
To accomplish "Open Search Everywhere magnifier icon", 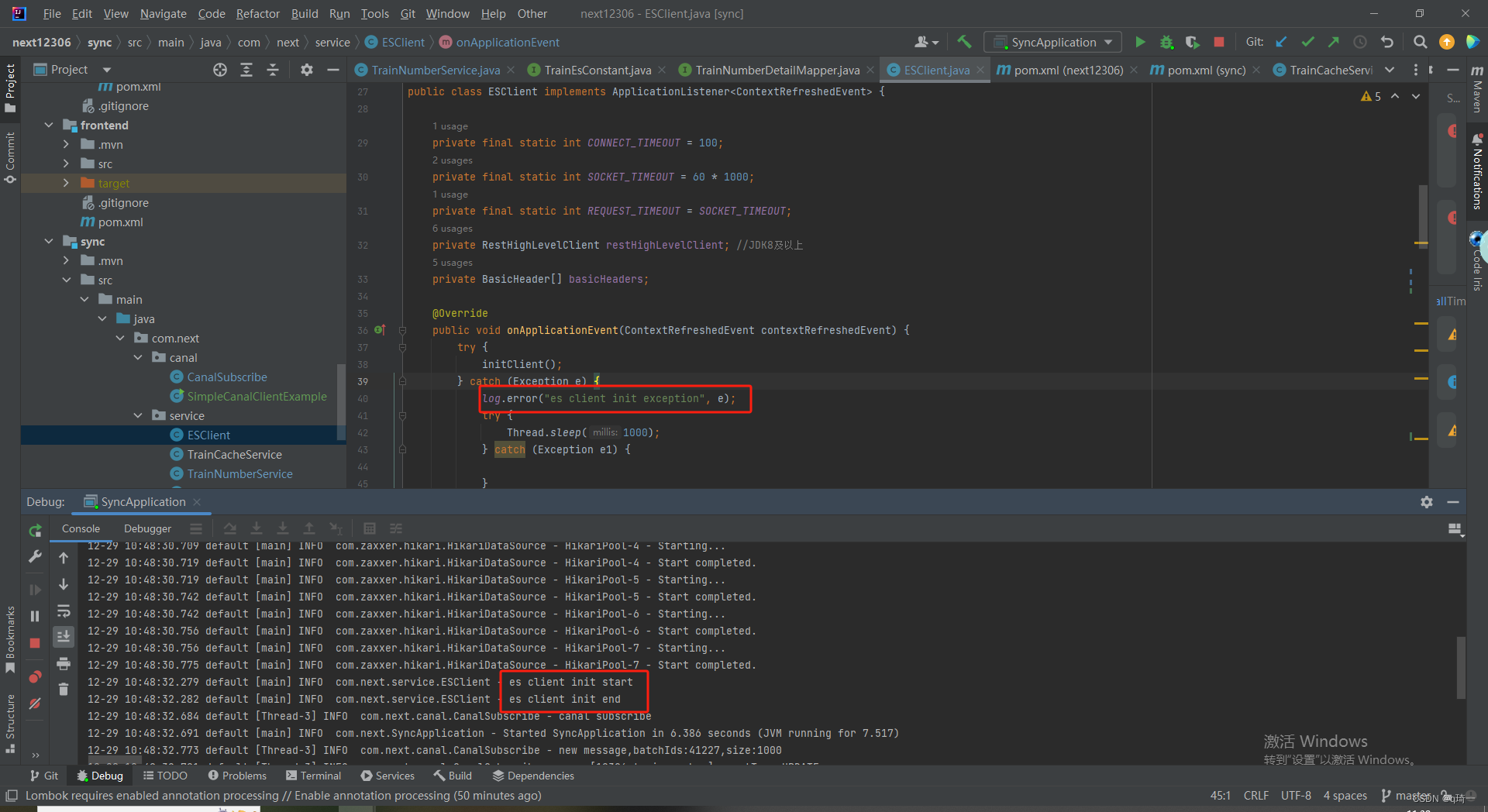I will [1420, 42].
